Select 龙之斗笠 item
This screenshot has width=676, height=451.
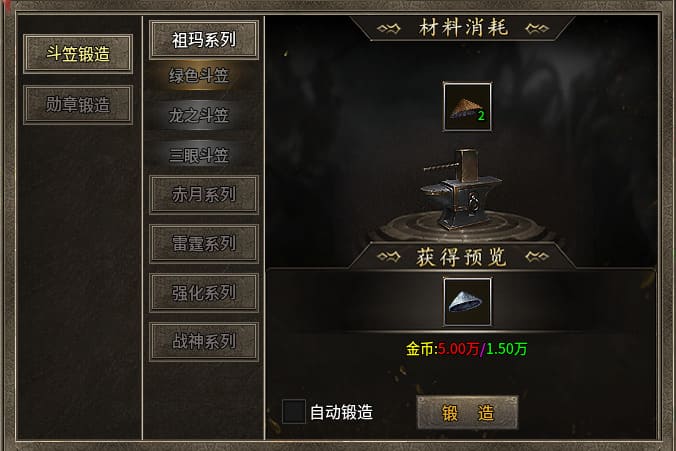(199, 116)
